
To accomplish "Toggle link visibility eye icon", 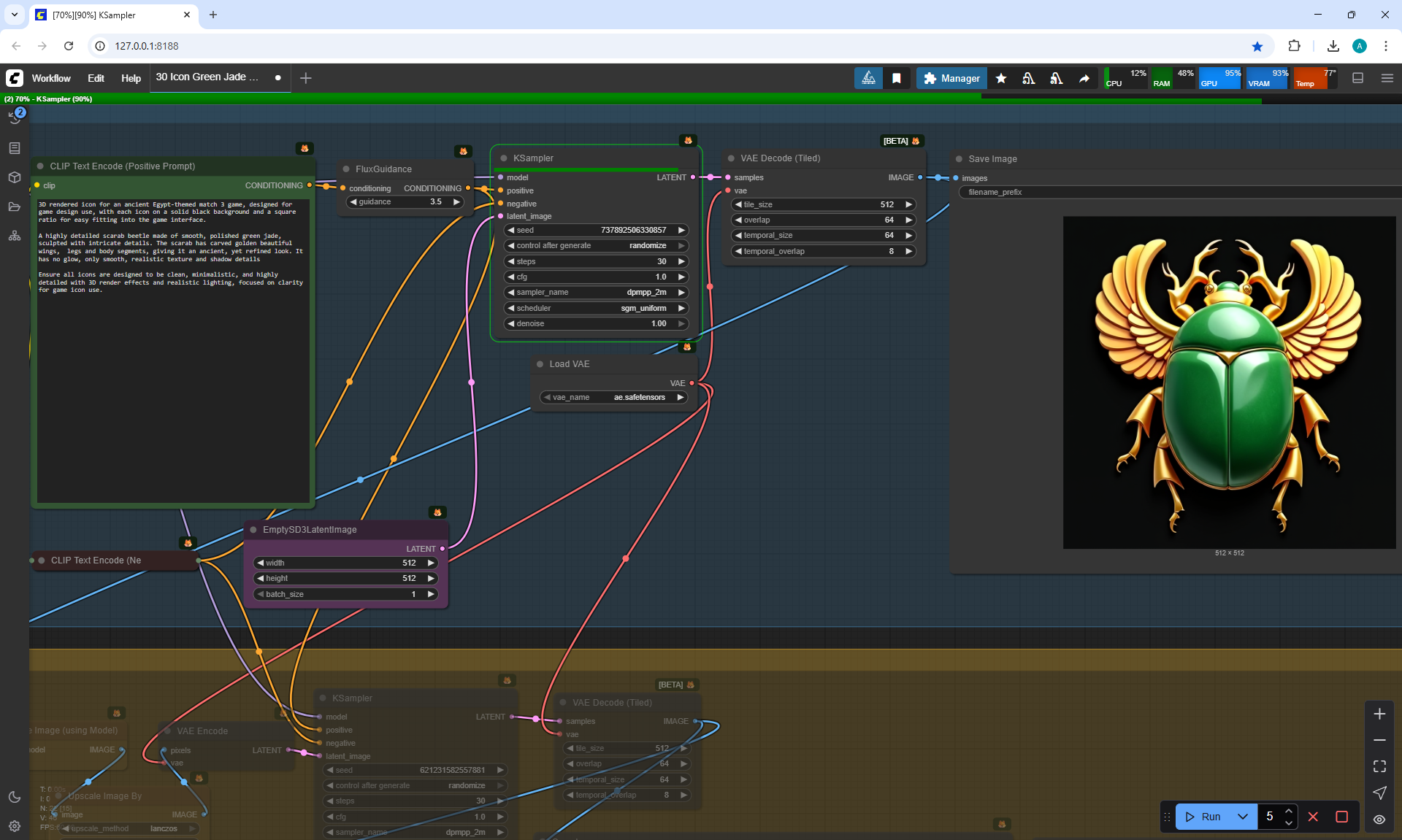I will coord(1379,820).
